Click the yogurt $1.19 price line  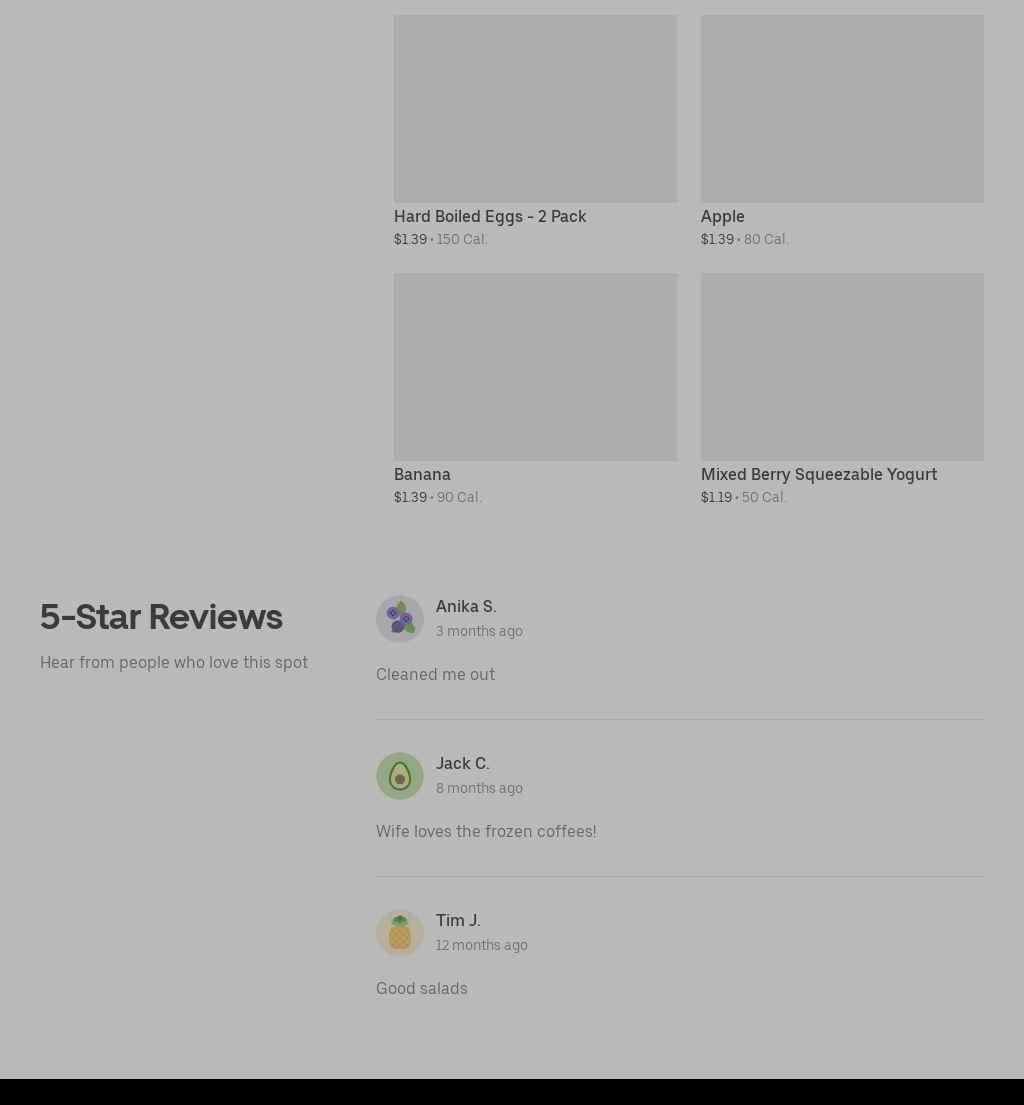pos(744,497)
